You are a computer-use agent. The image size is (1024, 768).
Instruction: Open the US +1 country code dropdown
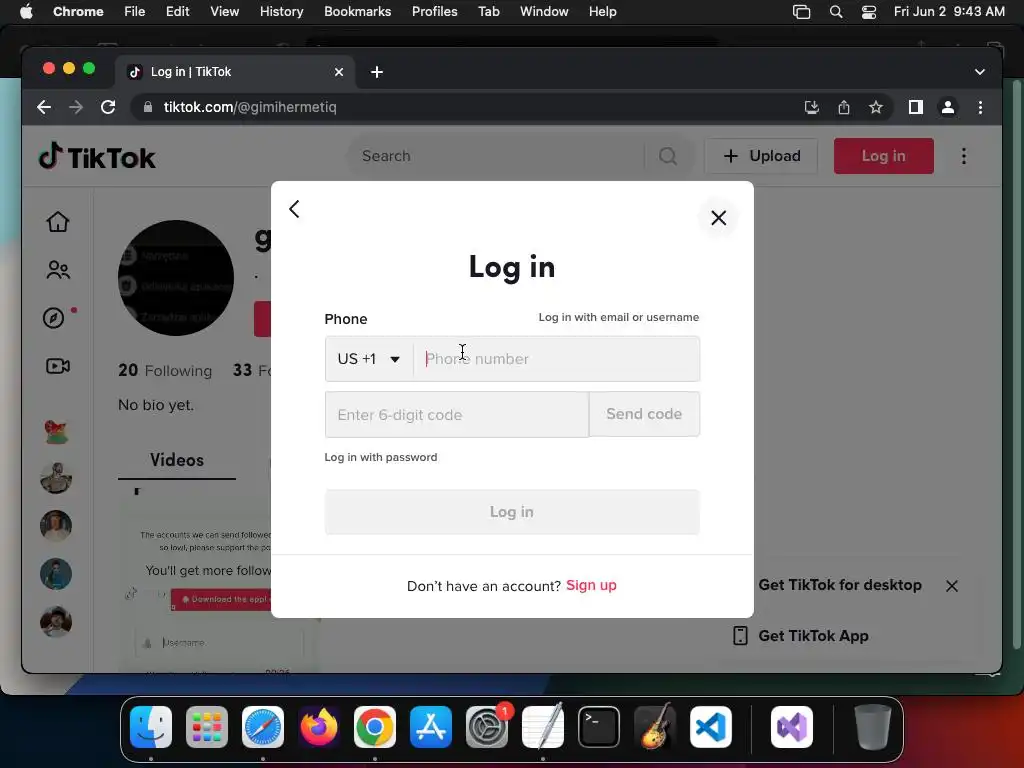pos(369,359)
